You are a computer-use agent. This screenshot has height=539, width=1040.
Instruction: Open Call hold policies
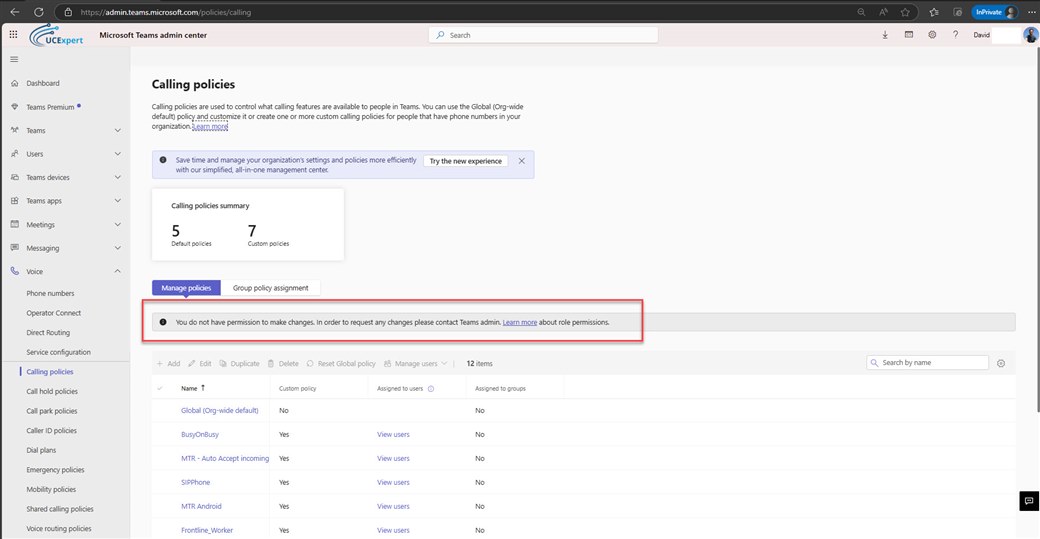pyautogui.click(x=52, y=391)
